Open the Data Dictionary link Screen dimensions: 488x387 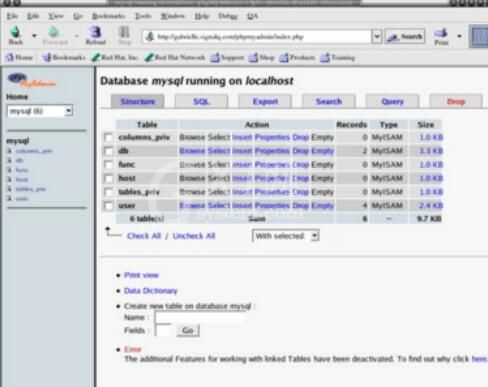[151, 291]
